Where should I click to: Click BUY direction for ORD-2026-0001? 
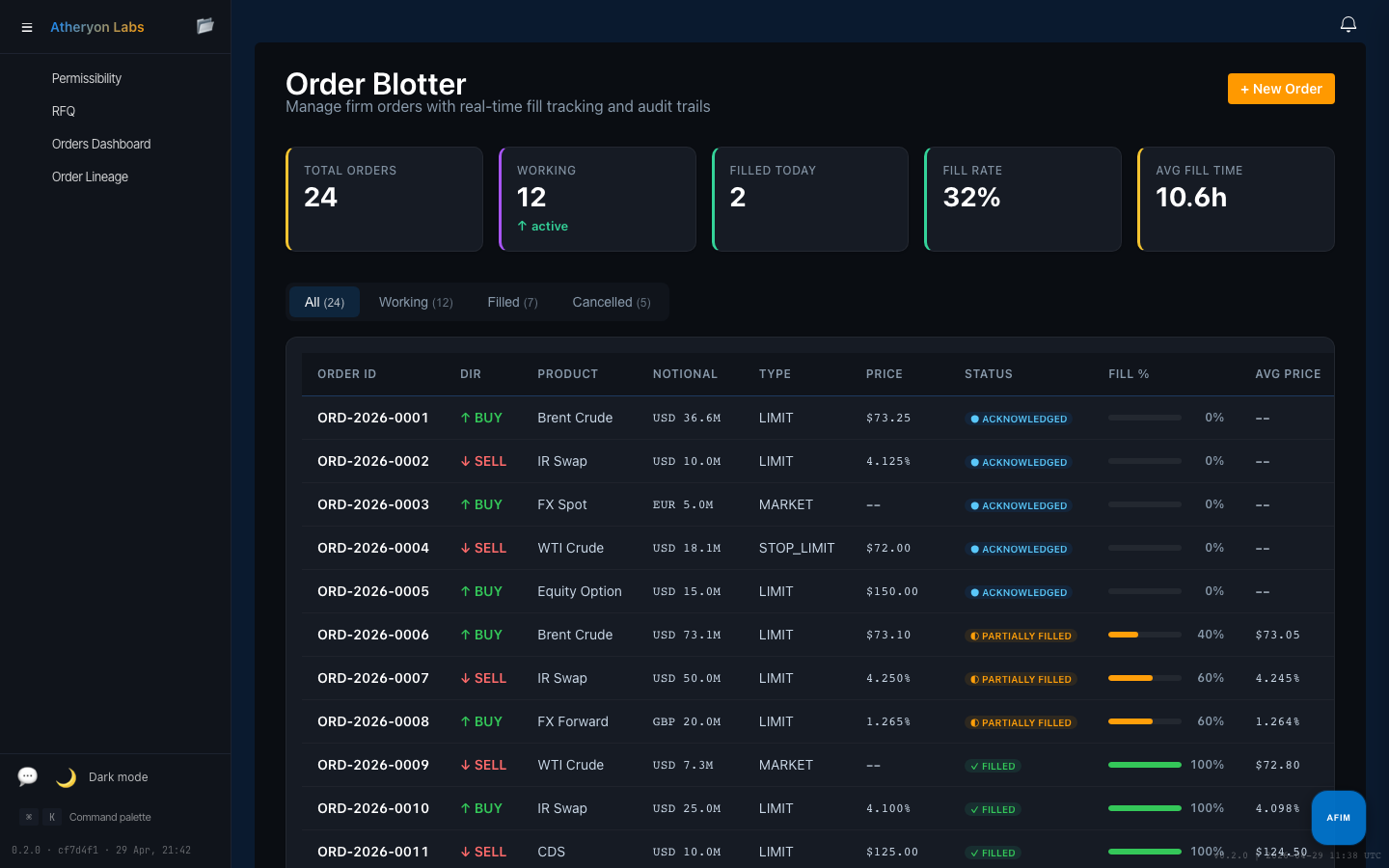pos(481,418)
